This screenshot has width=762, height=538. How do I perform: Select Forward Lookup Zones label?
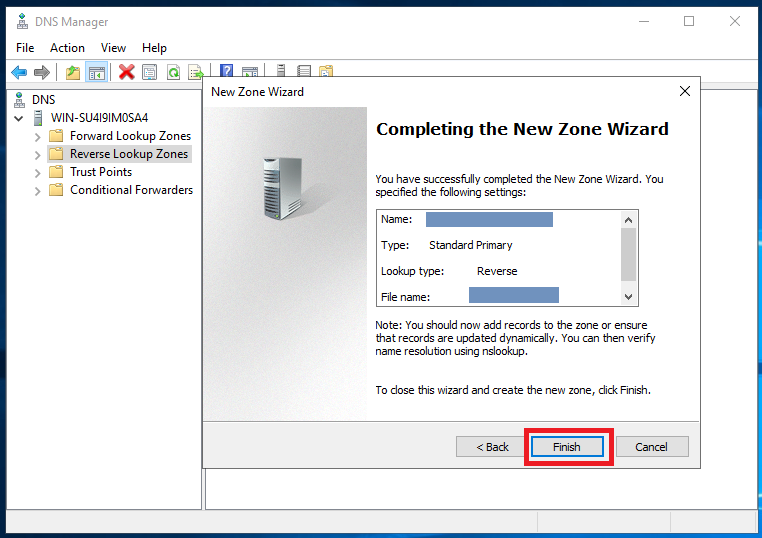tap(130, 136)
